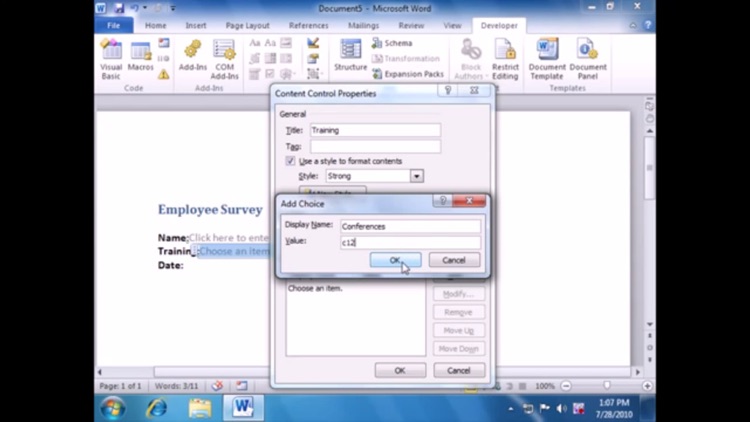
Task: Click the Word icon on taskbar
Action: pos(243,408)
